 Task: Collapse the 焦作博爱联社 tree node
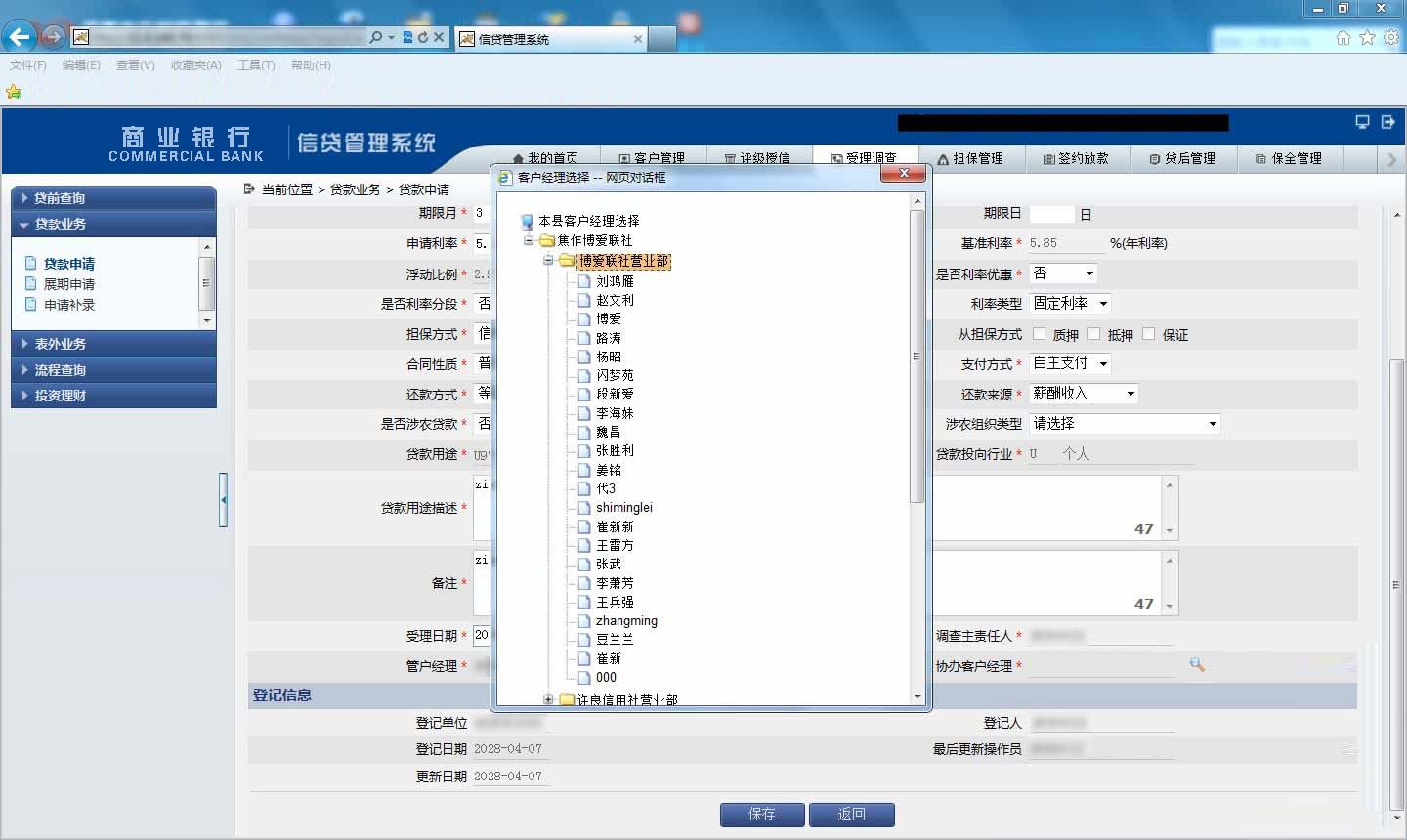529,240
